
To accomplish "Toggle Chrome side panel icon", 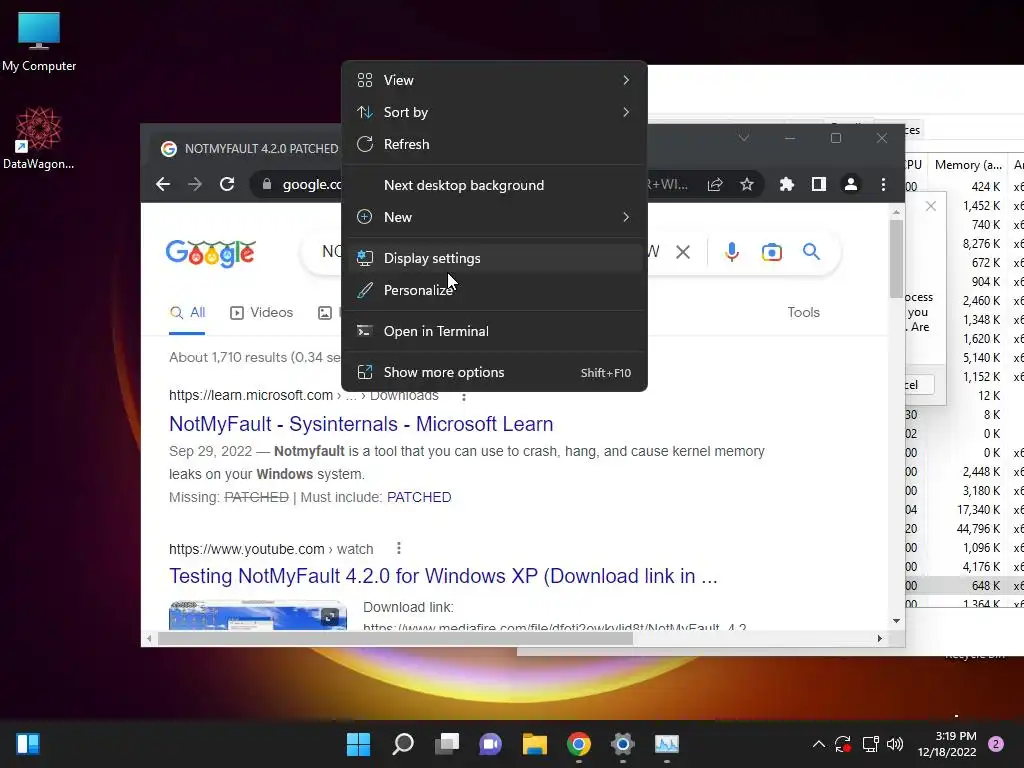I will (x=818, y=185).
